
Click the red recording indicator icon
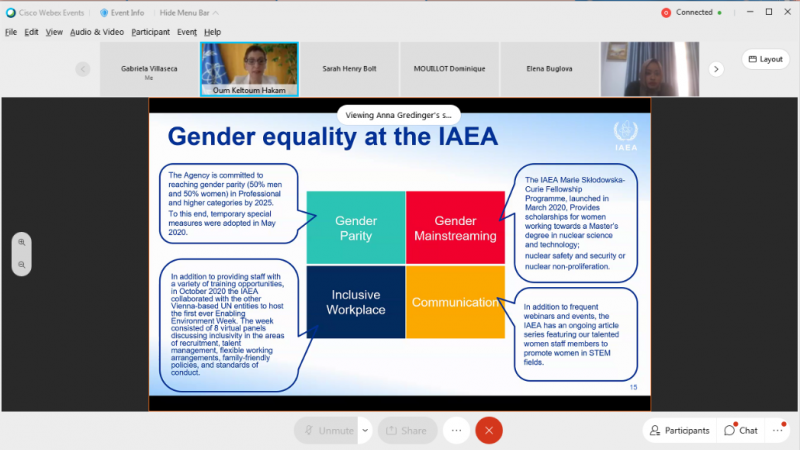(666, 13)
